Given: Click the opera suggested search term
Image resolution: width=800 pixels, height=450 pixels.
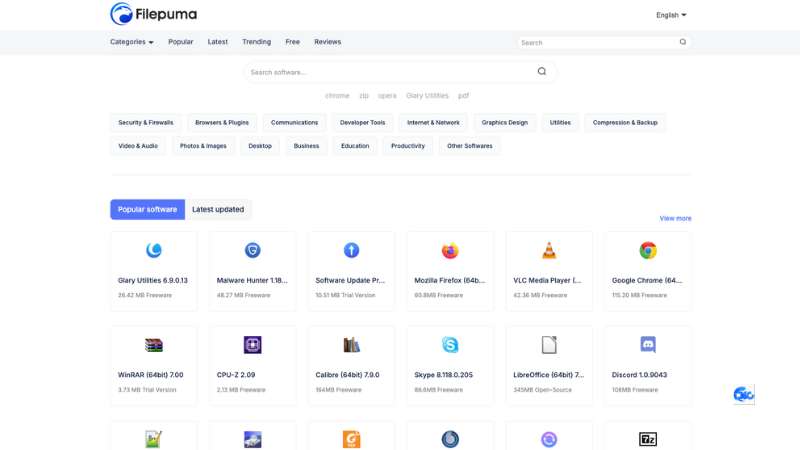Looking at the screenshot, I should pos(387,95).
